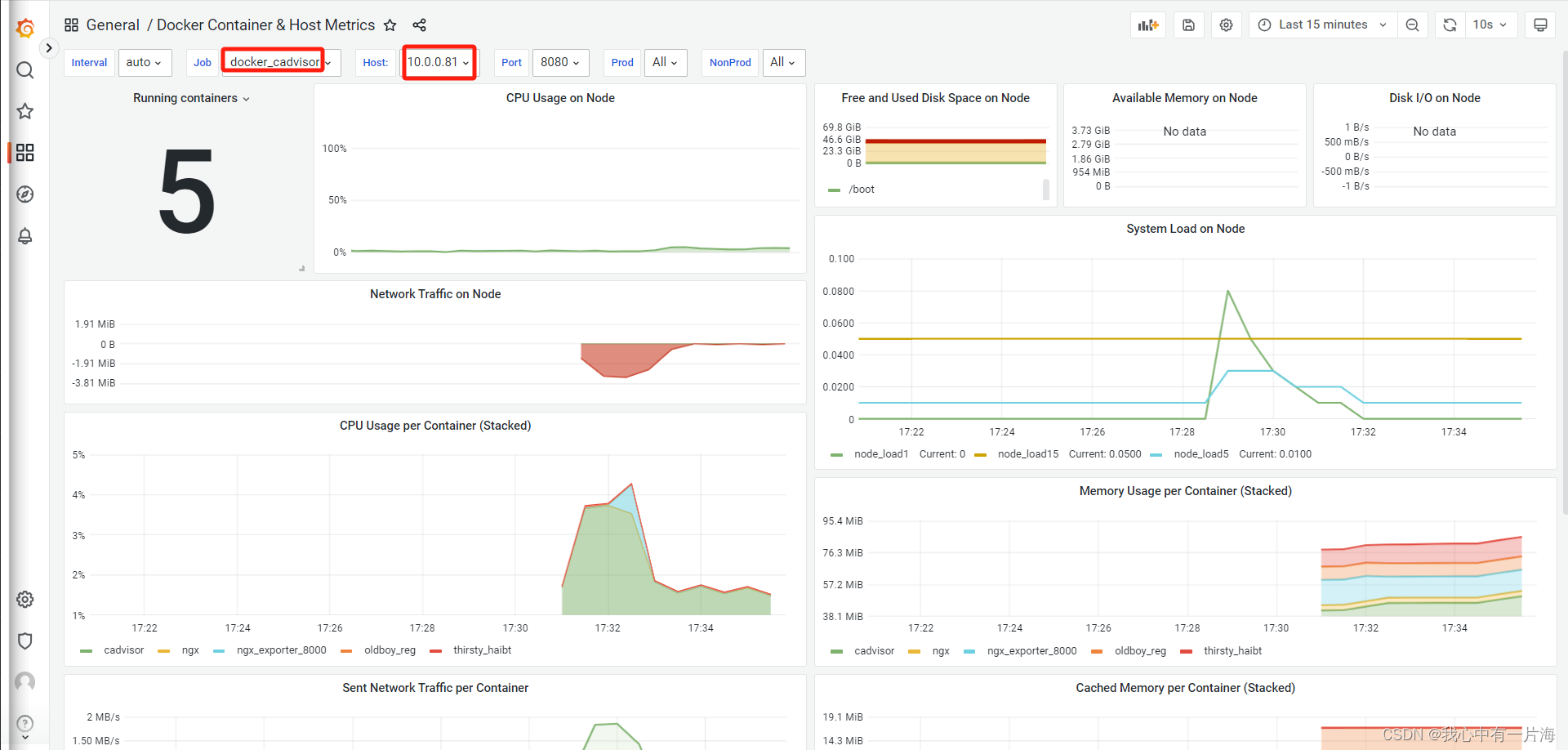This screenshot has width=1568, height=750.
Task: Click the dashboard grid icon beside General
Action: pos(72,25)
